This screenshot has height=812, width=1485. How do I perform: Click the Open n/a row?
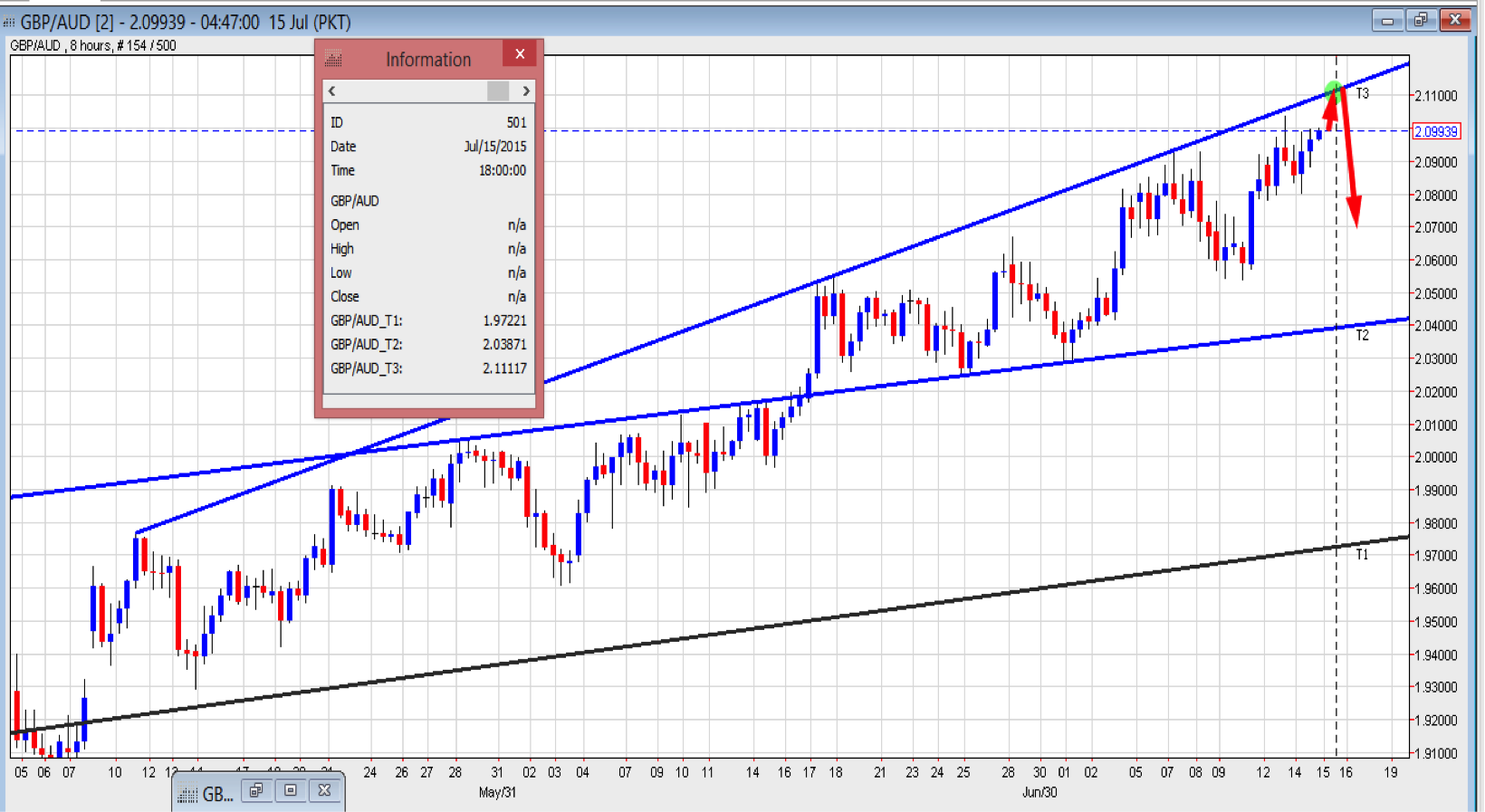(428, 224)
